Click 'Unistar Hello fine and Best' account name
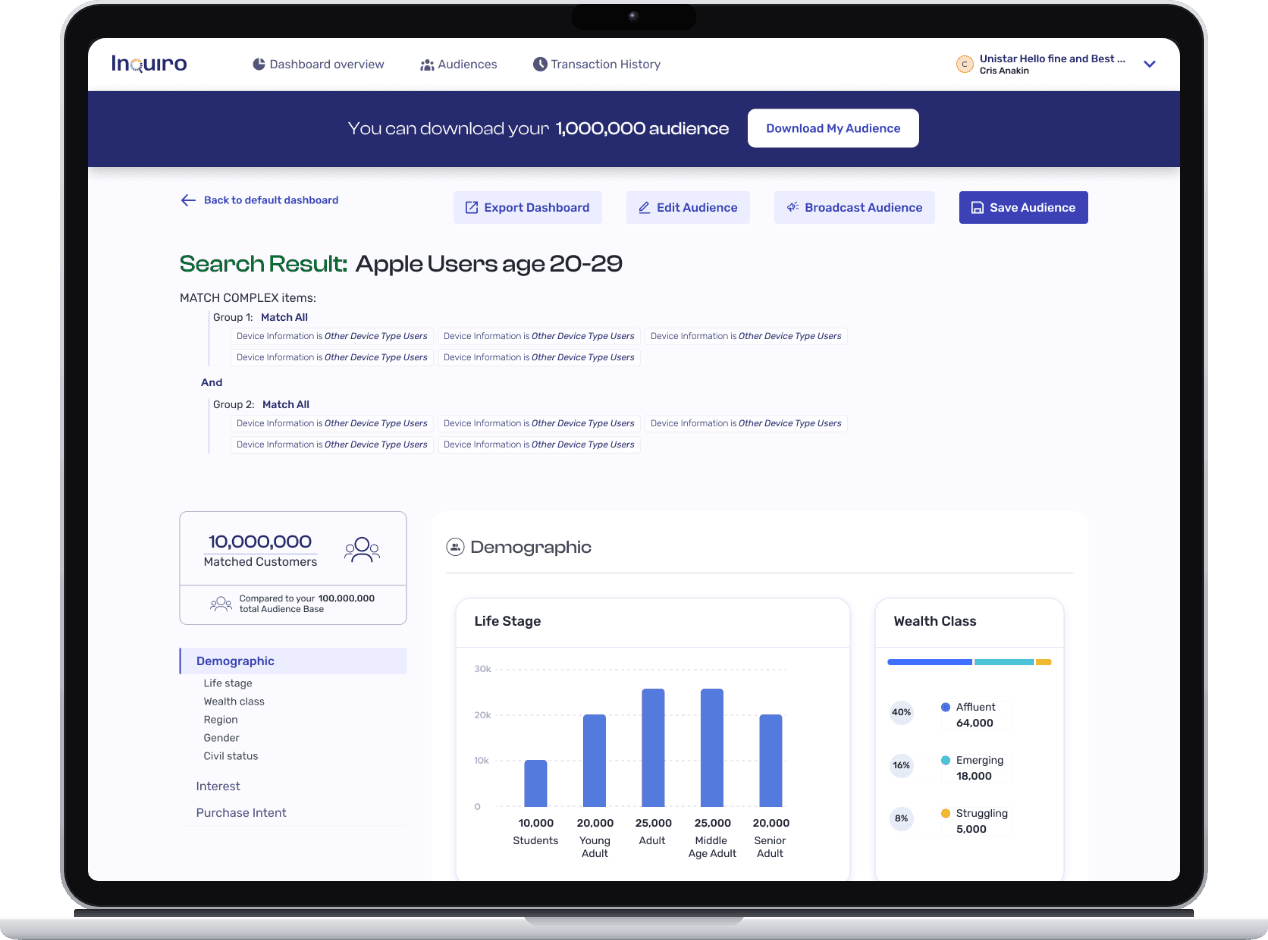1268x940 pixels. point(1053,59)
